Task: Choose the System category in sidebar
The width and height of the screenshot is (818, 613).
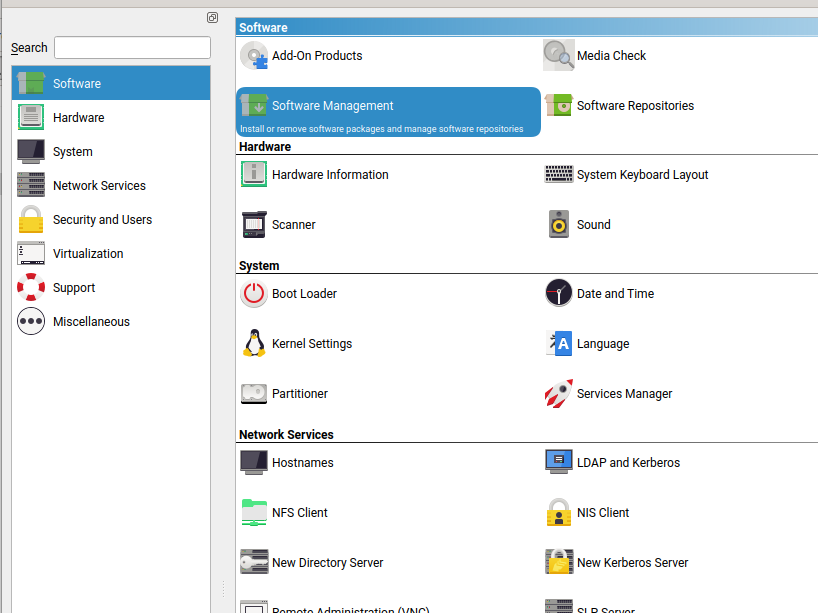Action: tap(111, 151)
